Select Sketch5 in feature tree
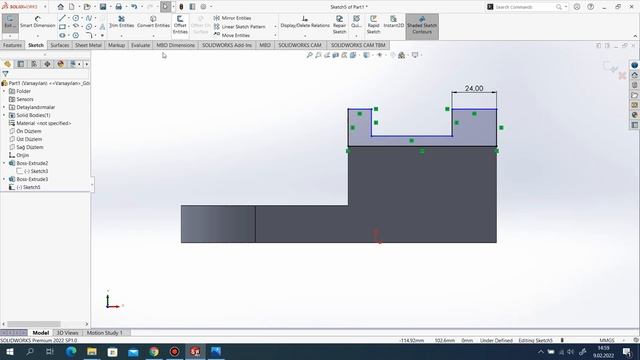 point(24,187)
